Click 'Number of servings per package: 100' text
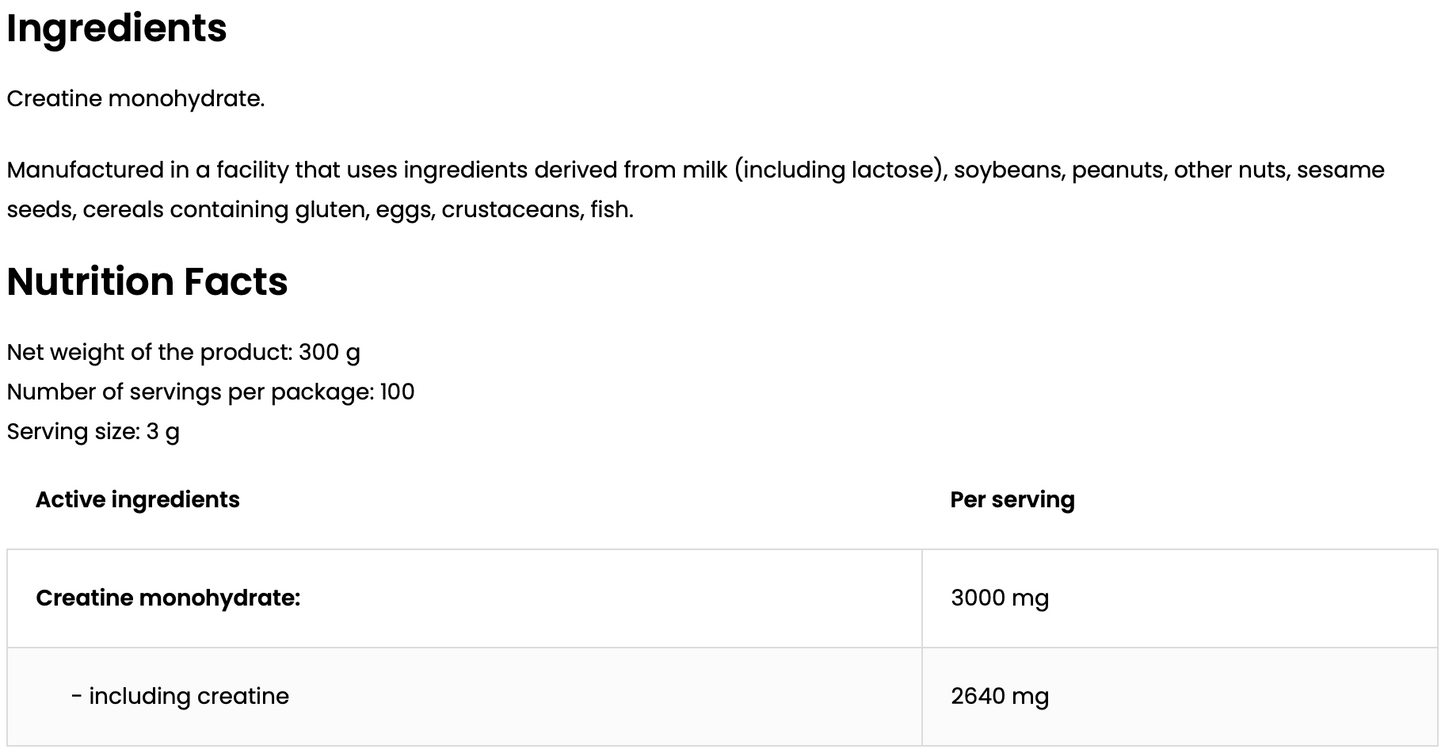This screenshot has width=1445, height=753. click(210, 391)
